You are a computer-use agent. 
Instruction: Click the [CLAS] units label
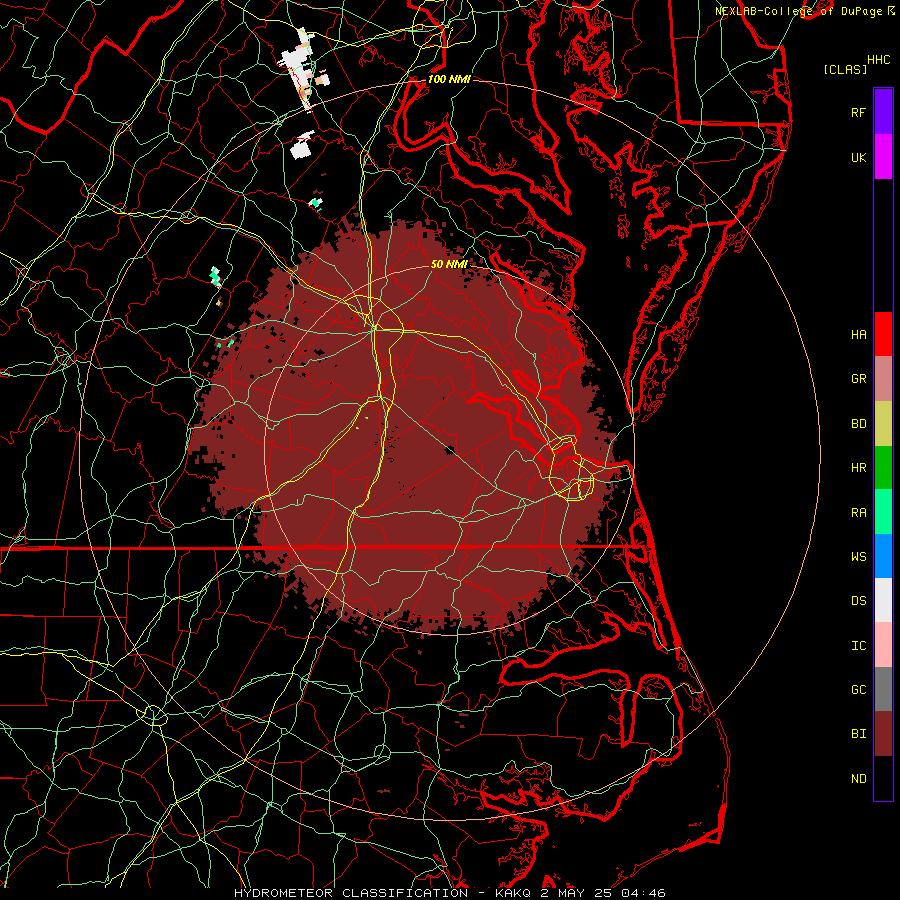click(845, 70)
